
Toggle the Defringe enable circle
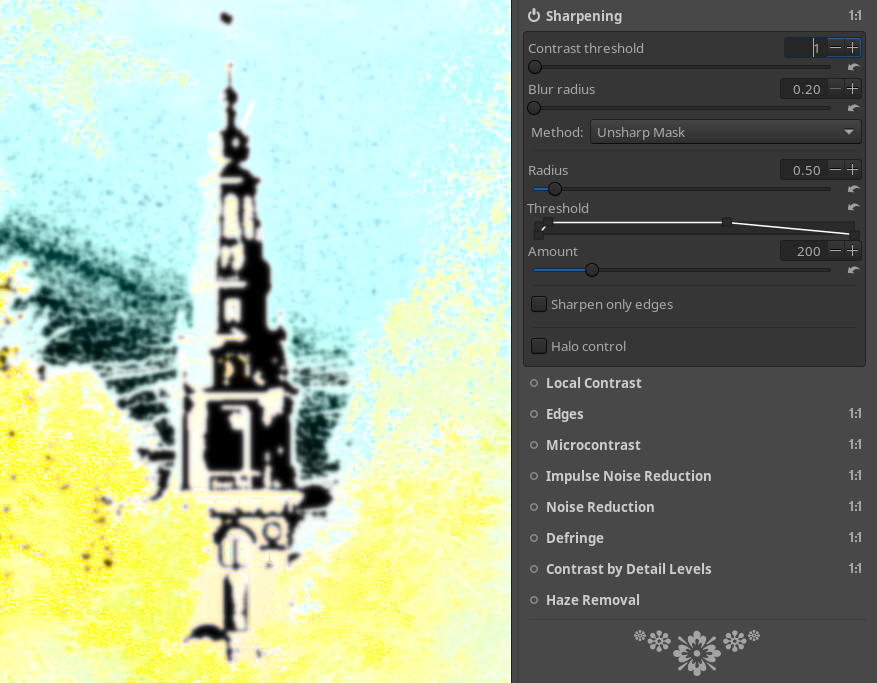[534, 538]
